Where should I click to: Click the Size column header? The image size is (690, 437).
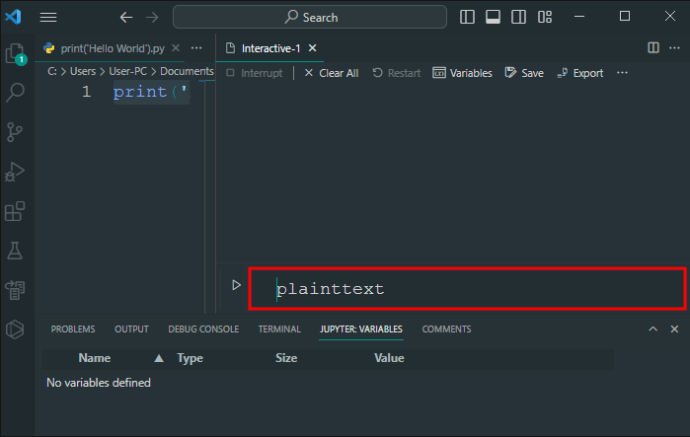[286, 358]
